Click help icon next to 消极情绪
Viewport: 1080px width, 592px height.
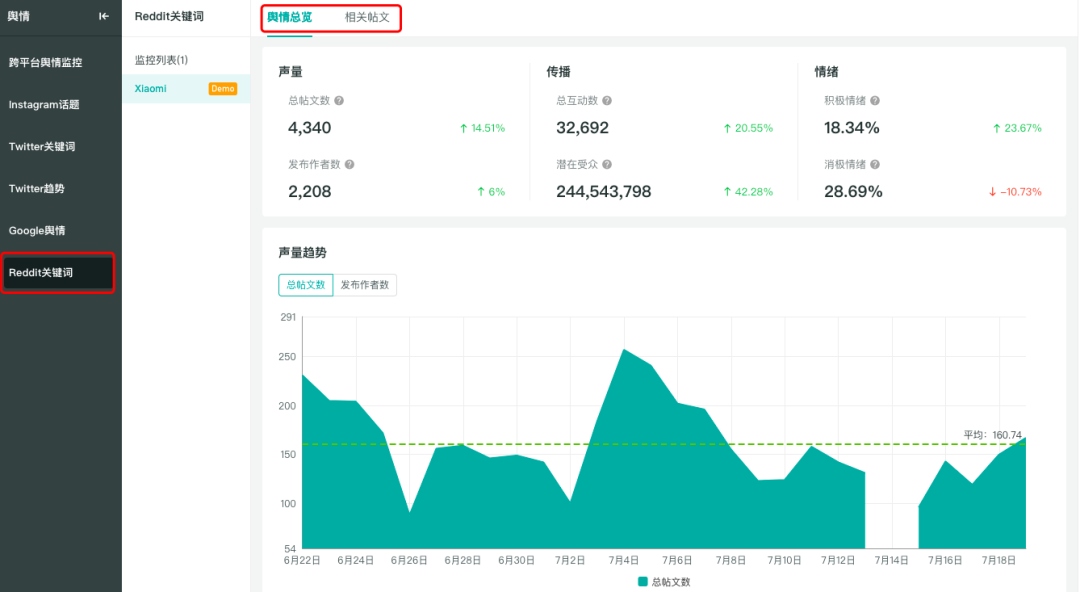click(875, 165)
